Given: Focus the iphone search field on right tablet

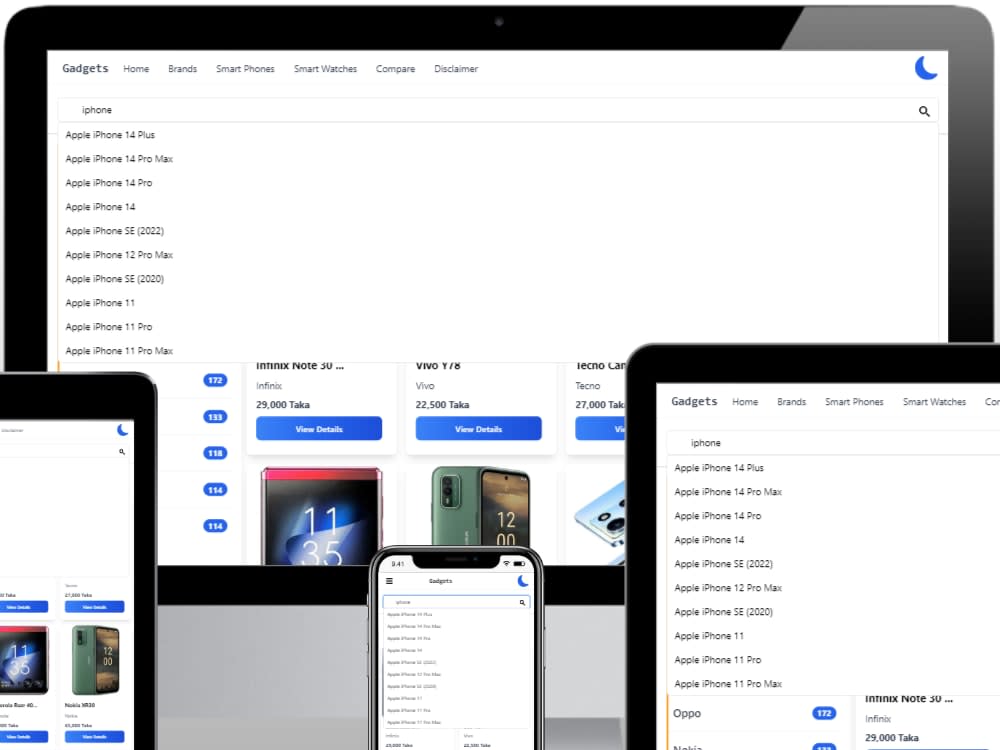Looking at the screenshot, I should (x=834, y=443).
